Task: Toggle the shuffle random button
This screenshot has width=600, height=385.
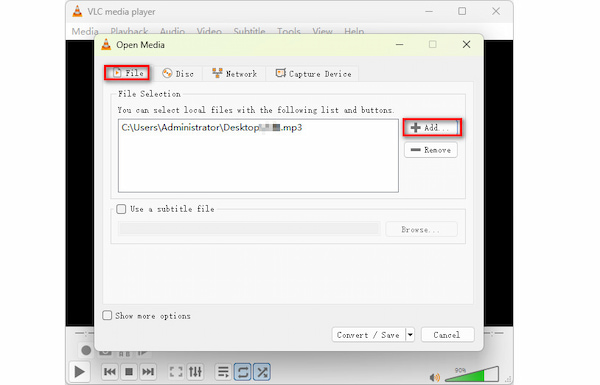Action: click(x=262, y=372)
